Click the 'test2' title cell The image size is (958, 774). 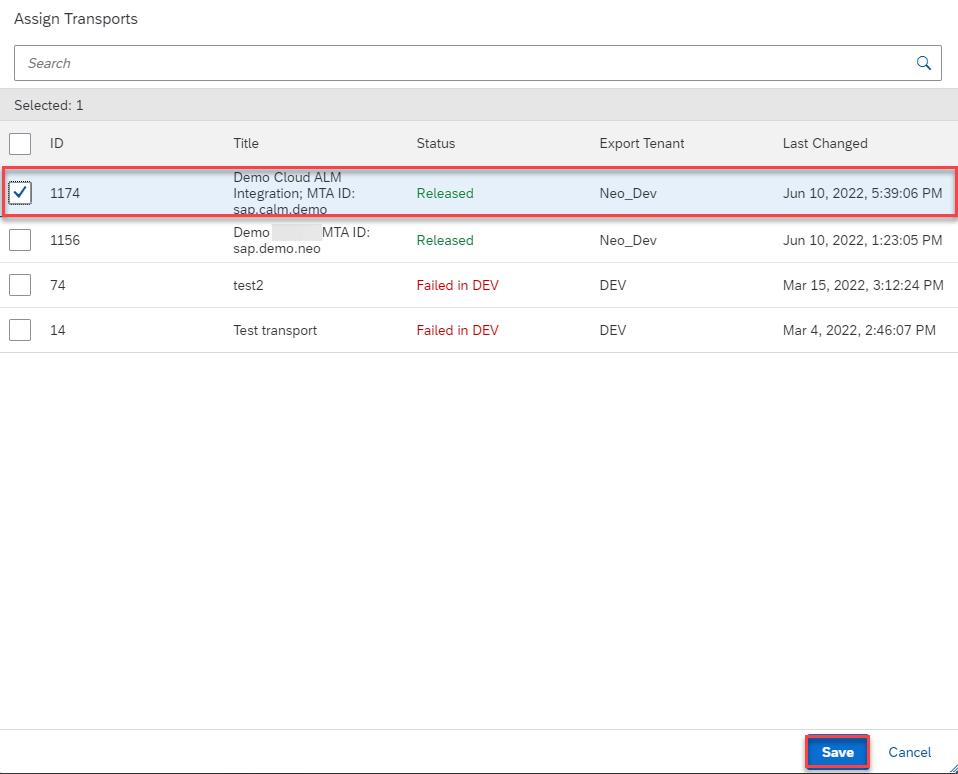tap(248, 285)
